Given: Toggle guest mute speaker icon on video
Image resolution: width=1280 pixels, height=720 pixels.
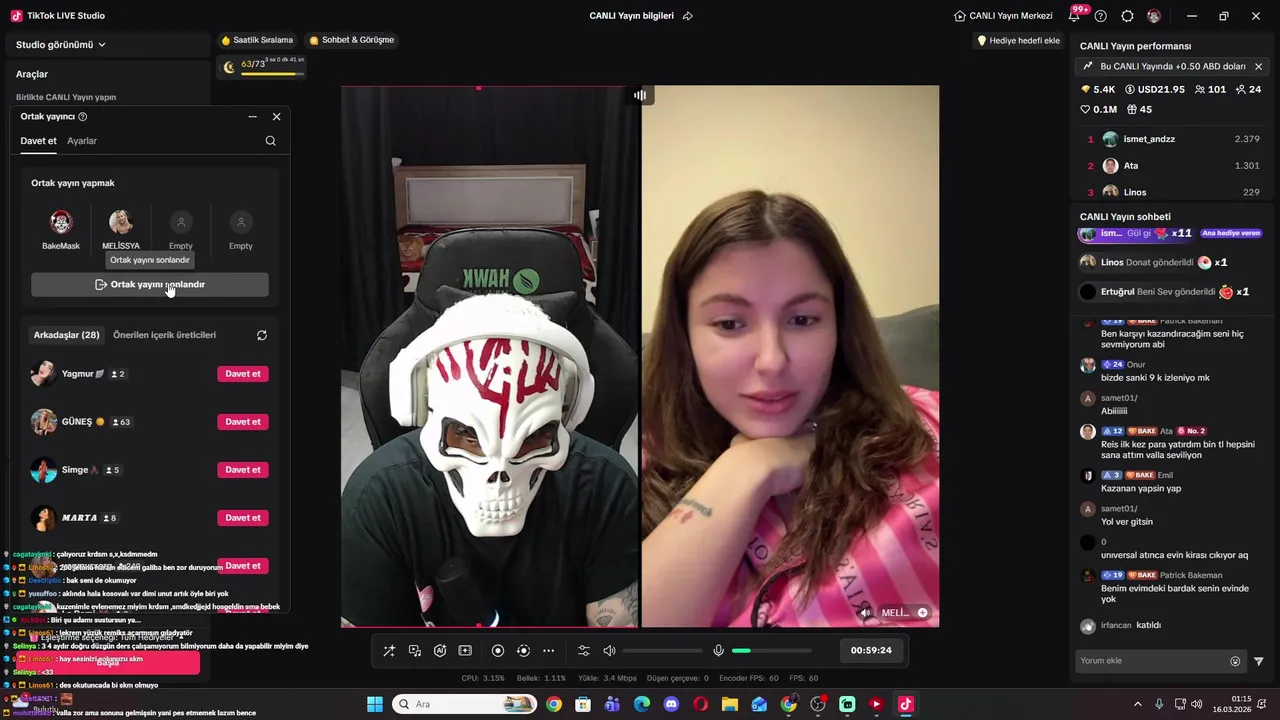Looking at the screenshot, I should point(865,613).
